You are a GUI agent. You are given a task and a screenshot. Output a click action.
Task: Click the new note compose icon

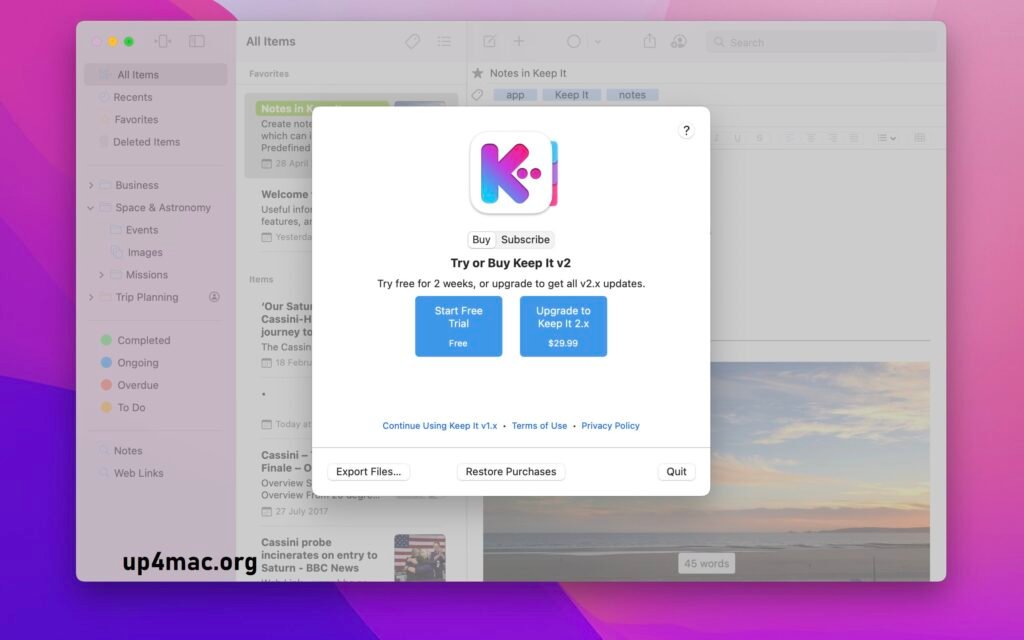tap(489, 41)
